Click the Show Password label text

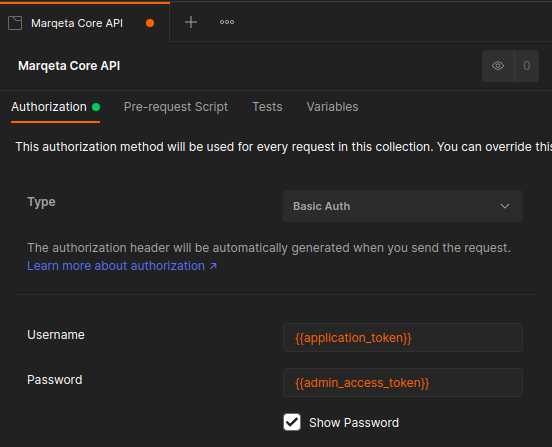coord(354,423)
